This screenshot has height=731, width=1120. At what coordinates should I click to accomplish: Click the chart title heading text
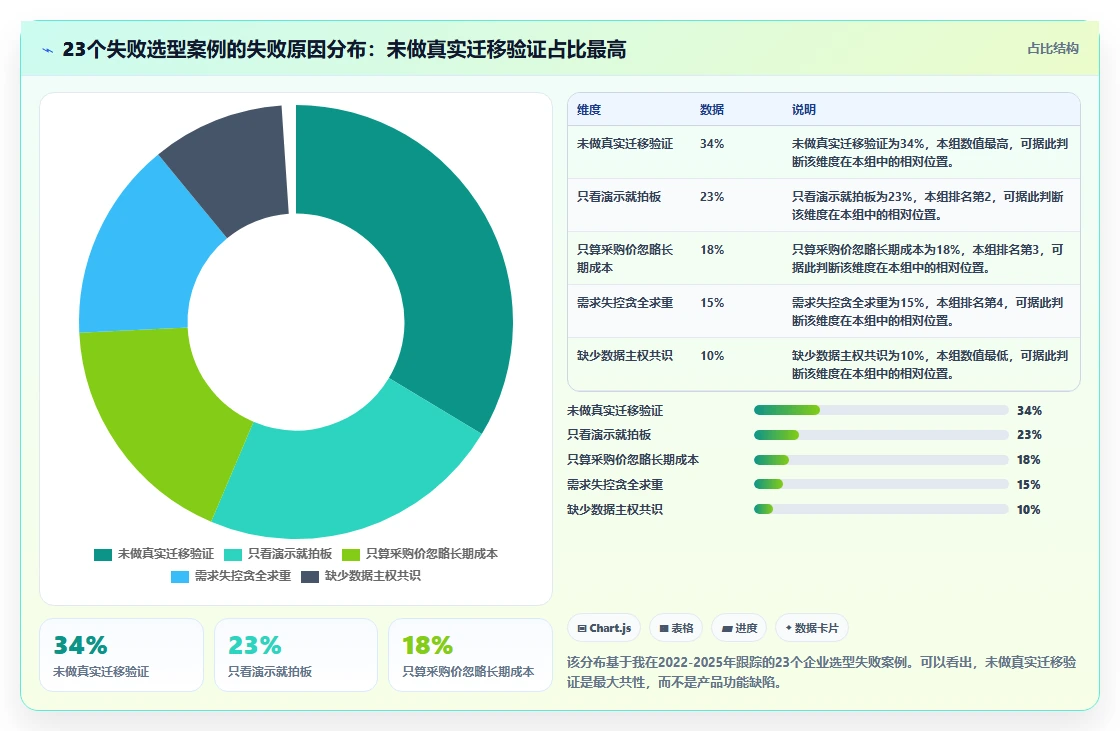[x=344, y=49]
